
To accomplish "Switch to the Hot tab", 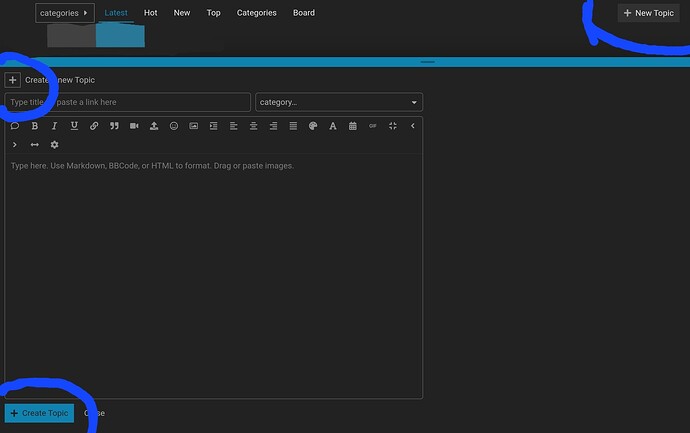I will (150, 13).
